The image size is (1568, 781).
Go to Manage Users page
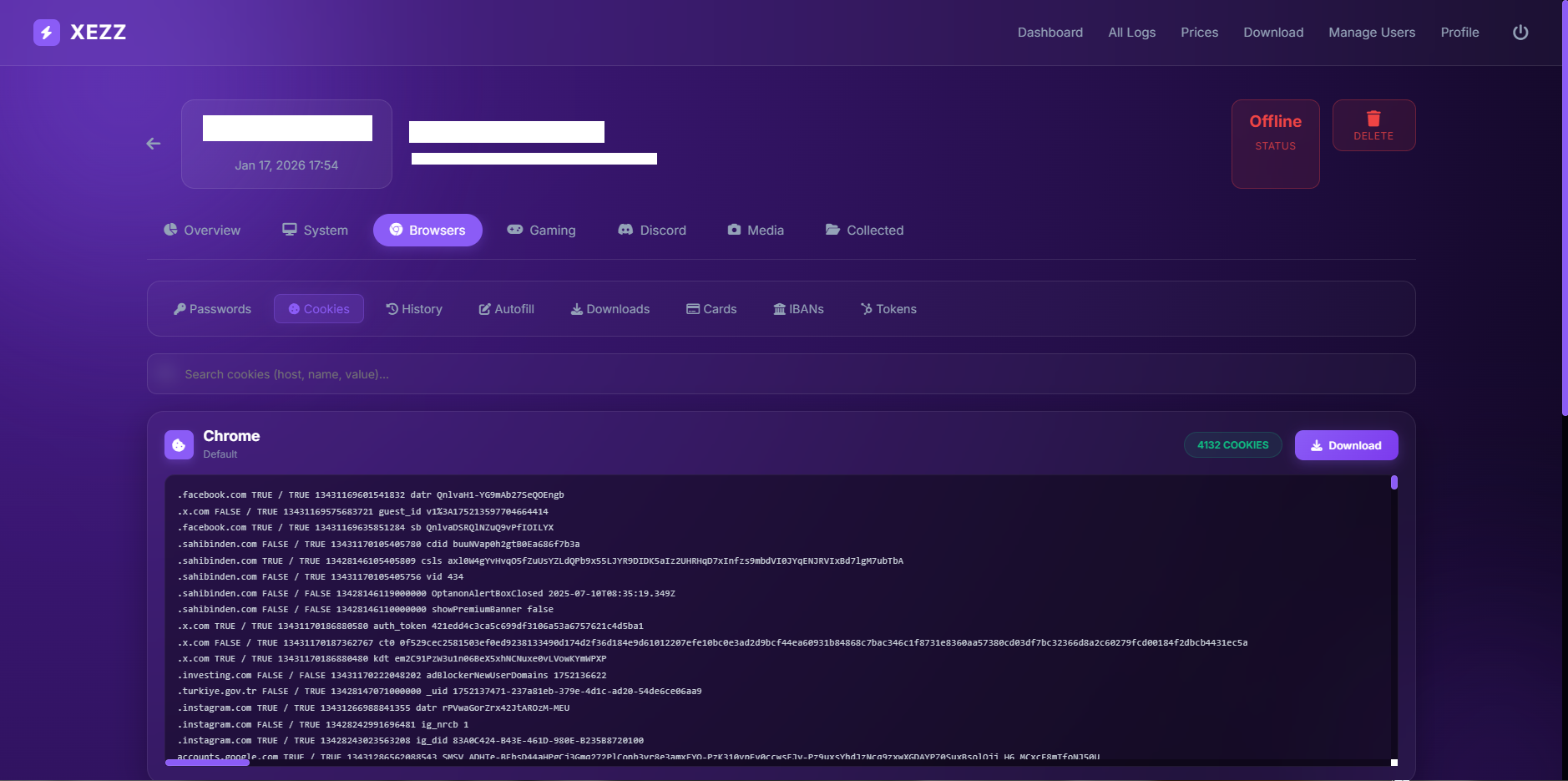[1371, 33]
